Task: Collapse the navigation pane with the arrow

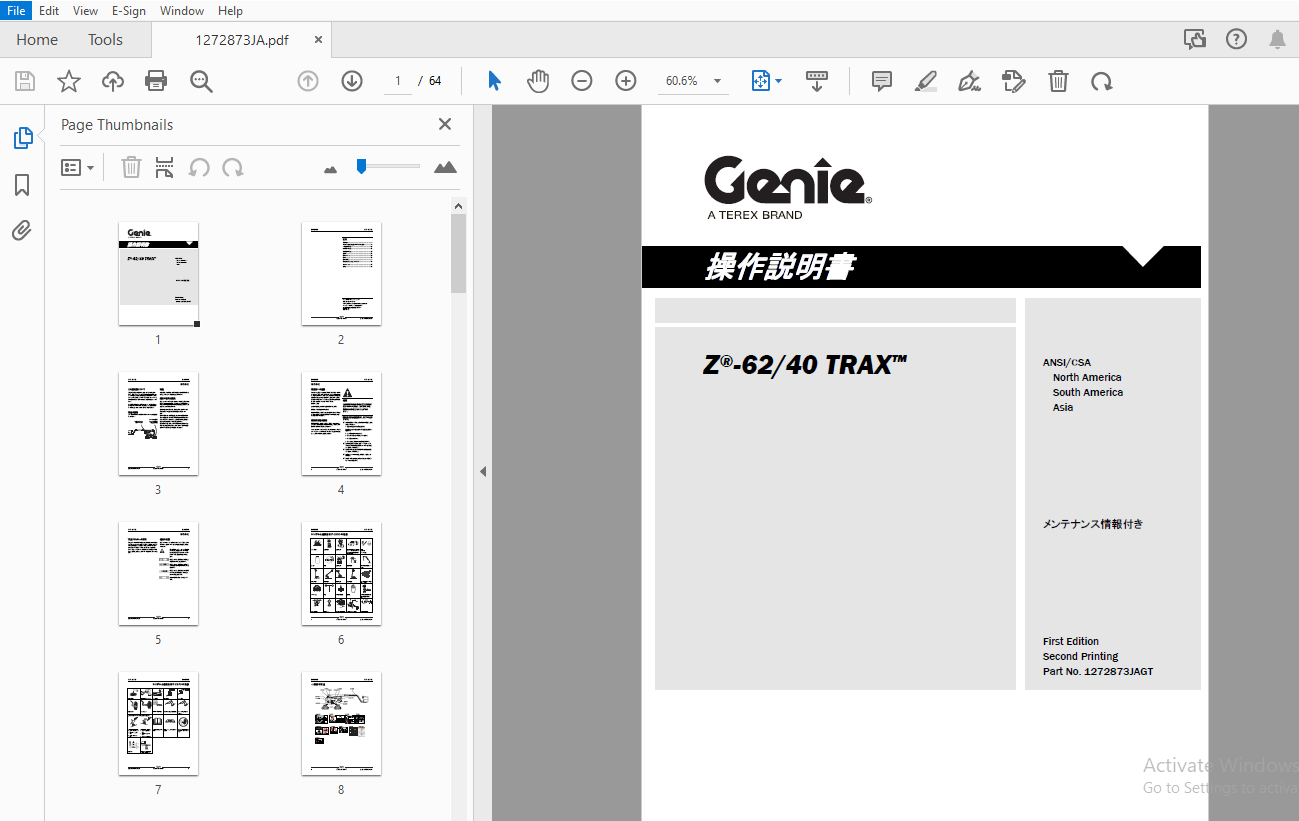Action: pos(483,471)
